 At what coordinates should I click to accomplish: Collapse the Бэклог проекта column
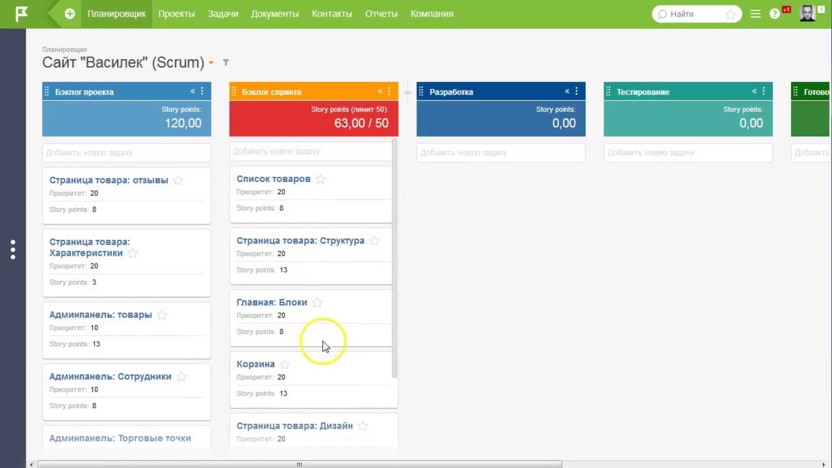click(x=193, y=91)
